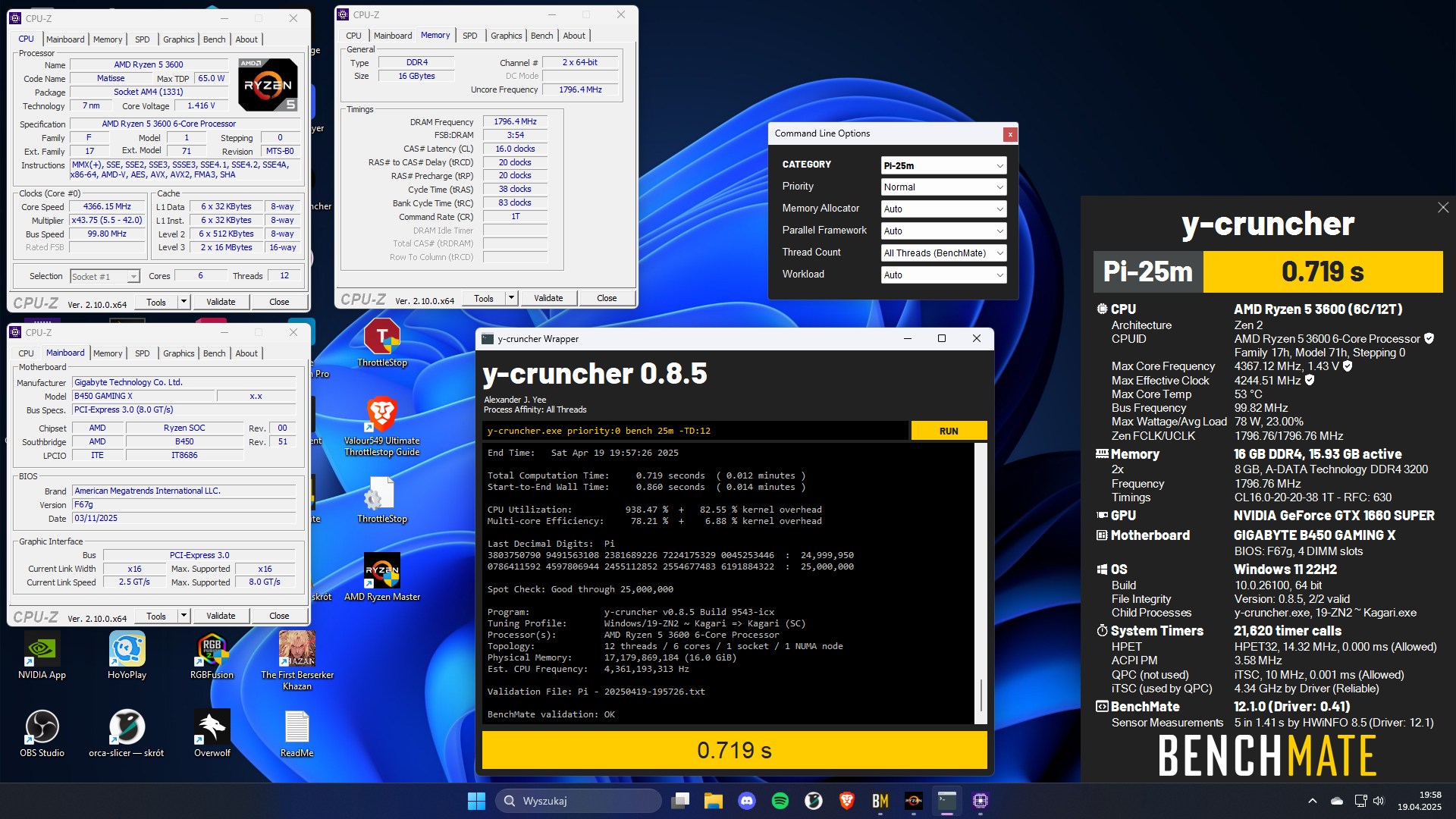This screenshot has height=819, width=1456.
Task: Open ThrottleStop desktop shortcut with T icon
Action: (382, 343)
